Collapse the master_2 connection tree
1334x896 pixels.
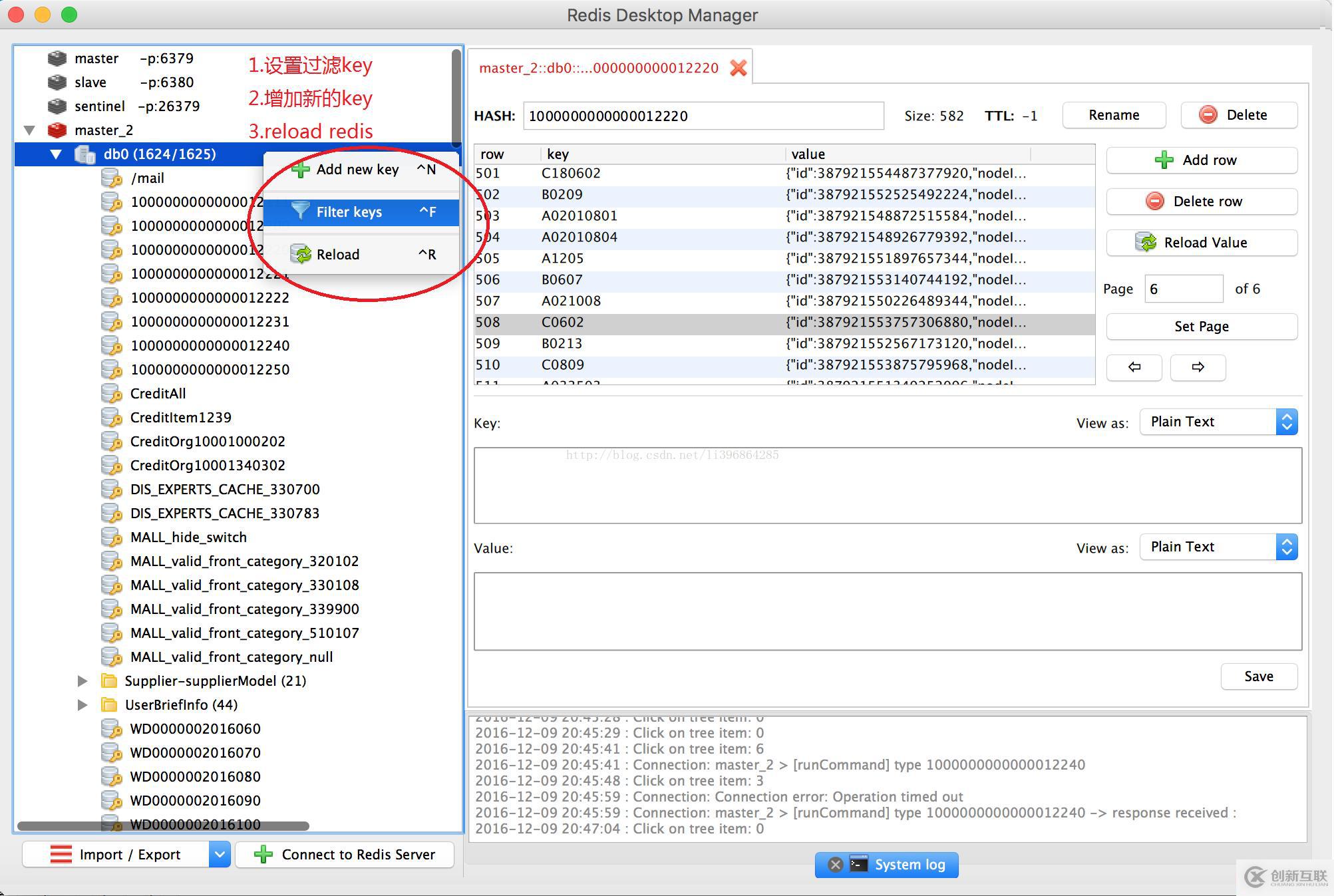click(29, 130)
